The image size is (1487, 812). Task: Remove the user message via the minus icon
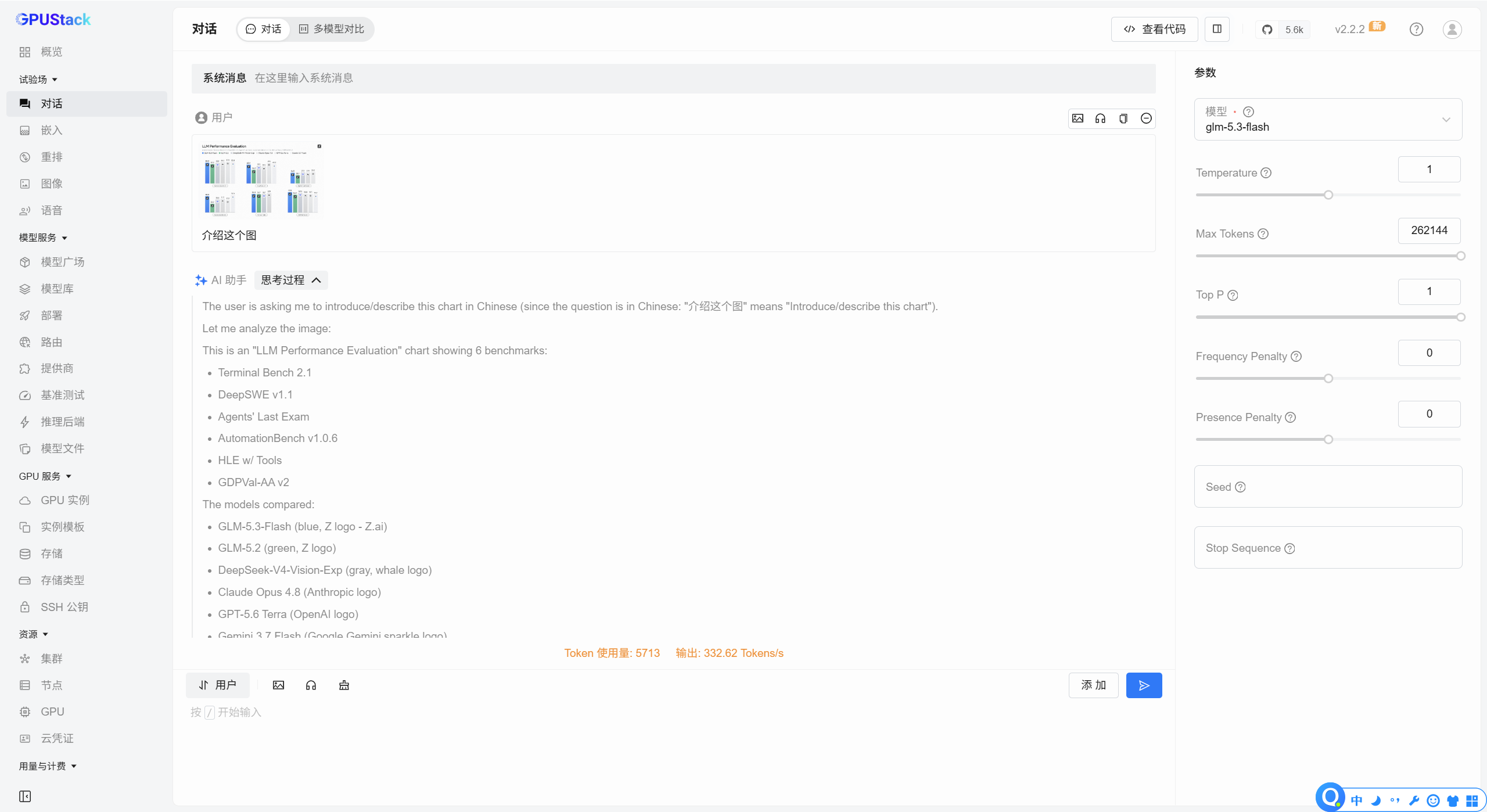pos(1146,118)
